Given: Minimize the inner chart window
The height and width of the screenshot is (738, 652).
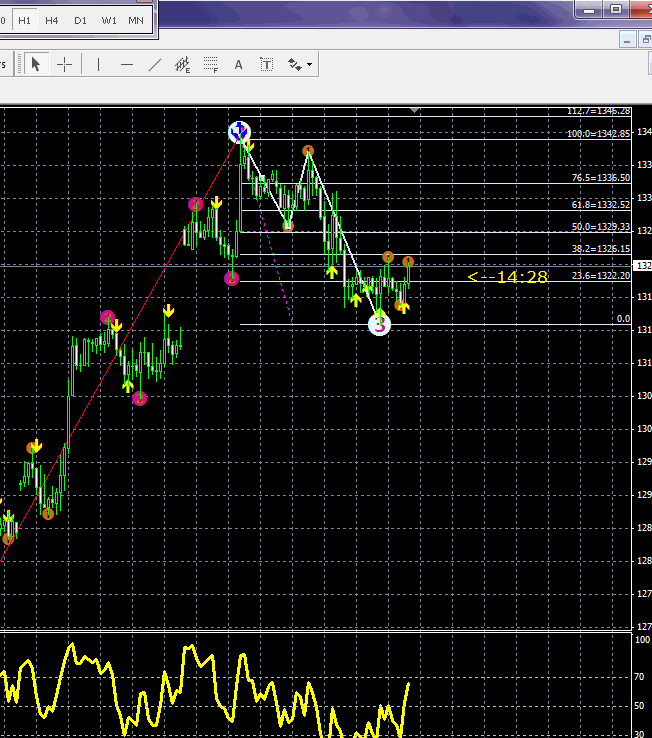Looking at the screenshot, I should pyautogui.click(x=628, y=40).
